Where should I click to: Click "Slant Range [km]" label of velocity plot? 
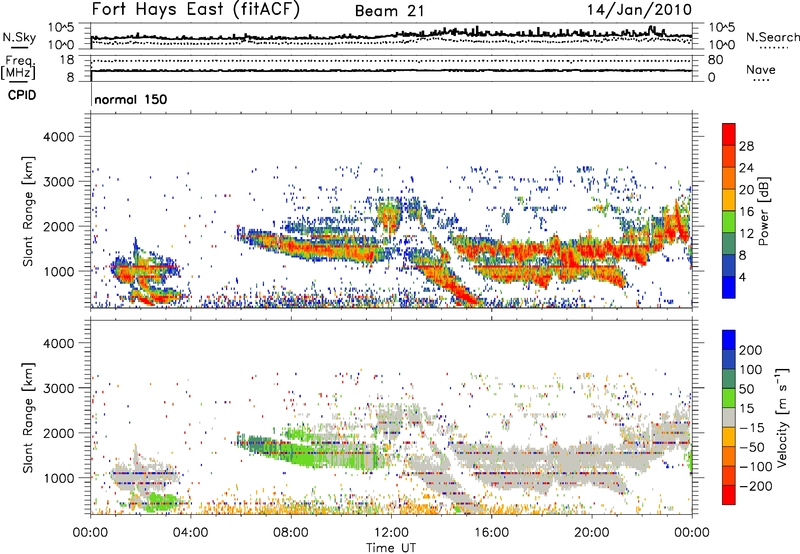click(29, 418)
